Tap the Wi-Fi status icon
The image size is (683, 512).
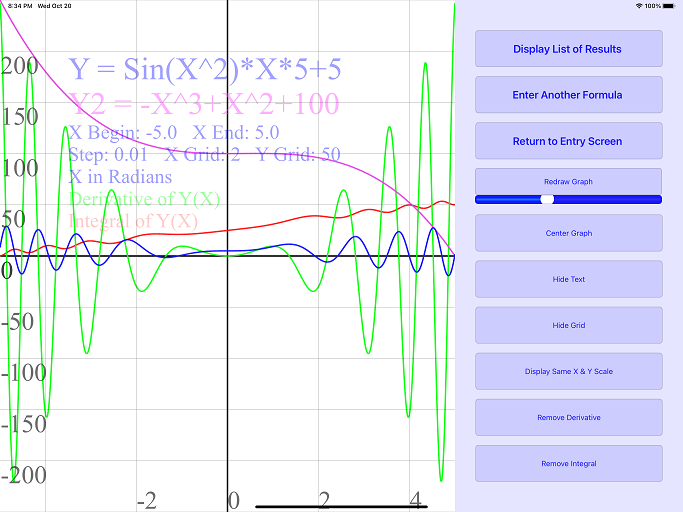tap(639, 6)
